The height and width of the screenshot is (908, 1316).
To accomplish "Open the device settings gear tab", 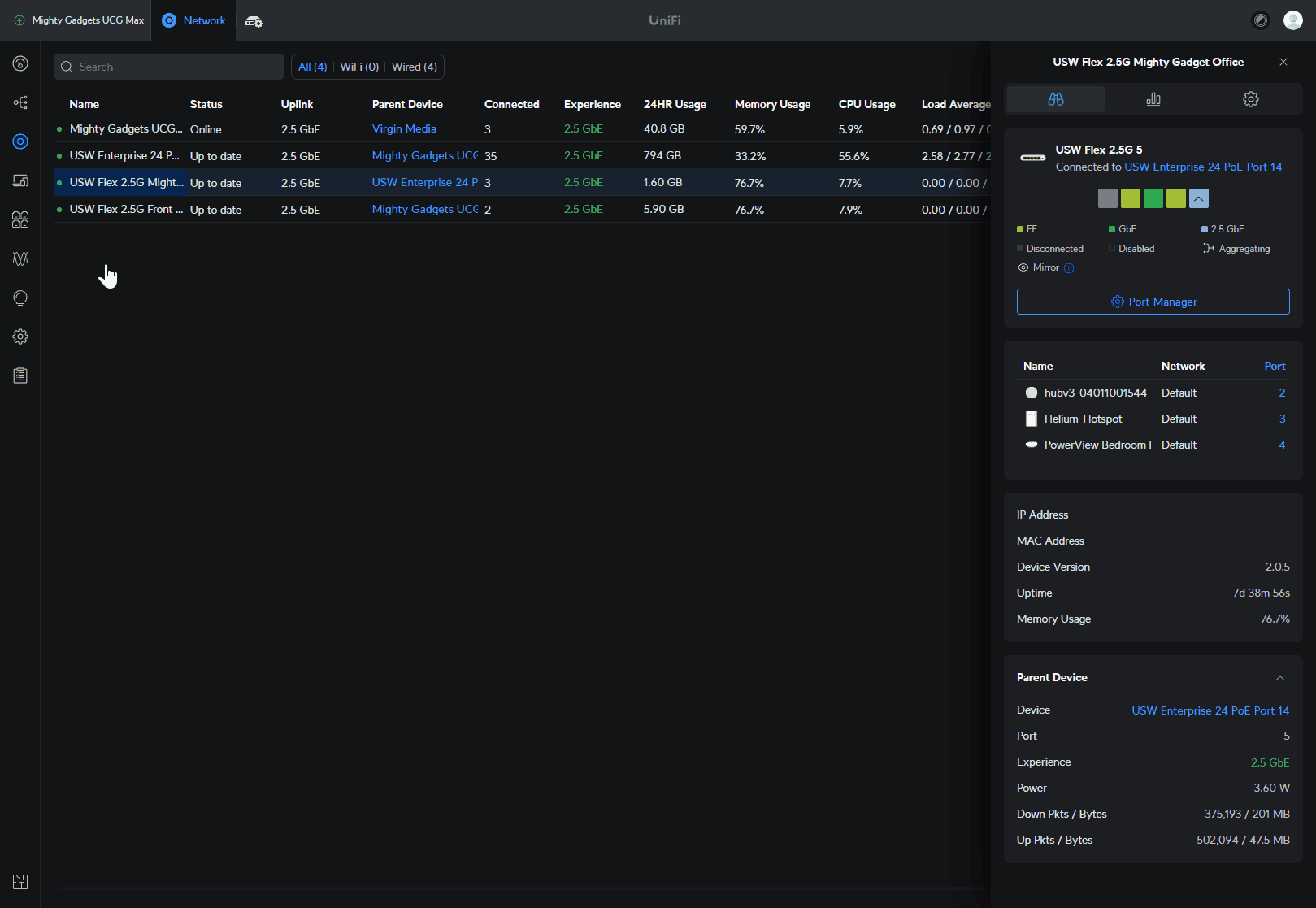I will pos(1250,99).
